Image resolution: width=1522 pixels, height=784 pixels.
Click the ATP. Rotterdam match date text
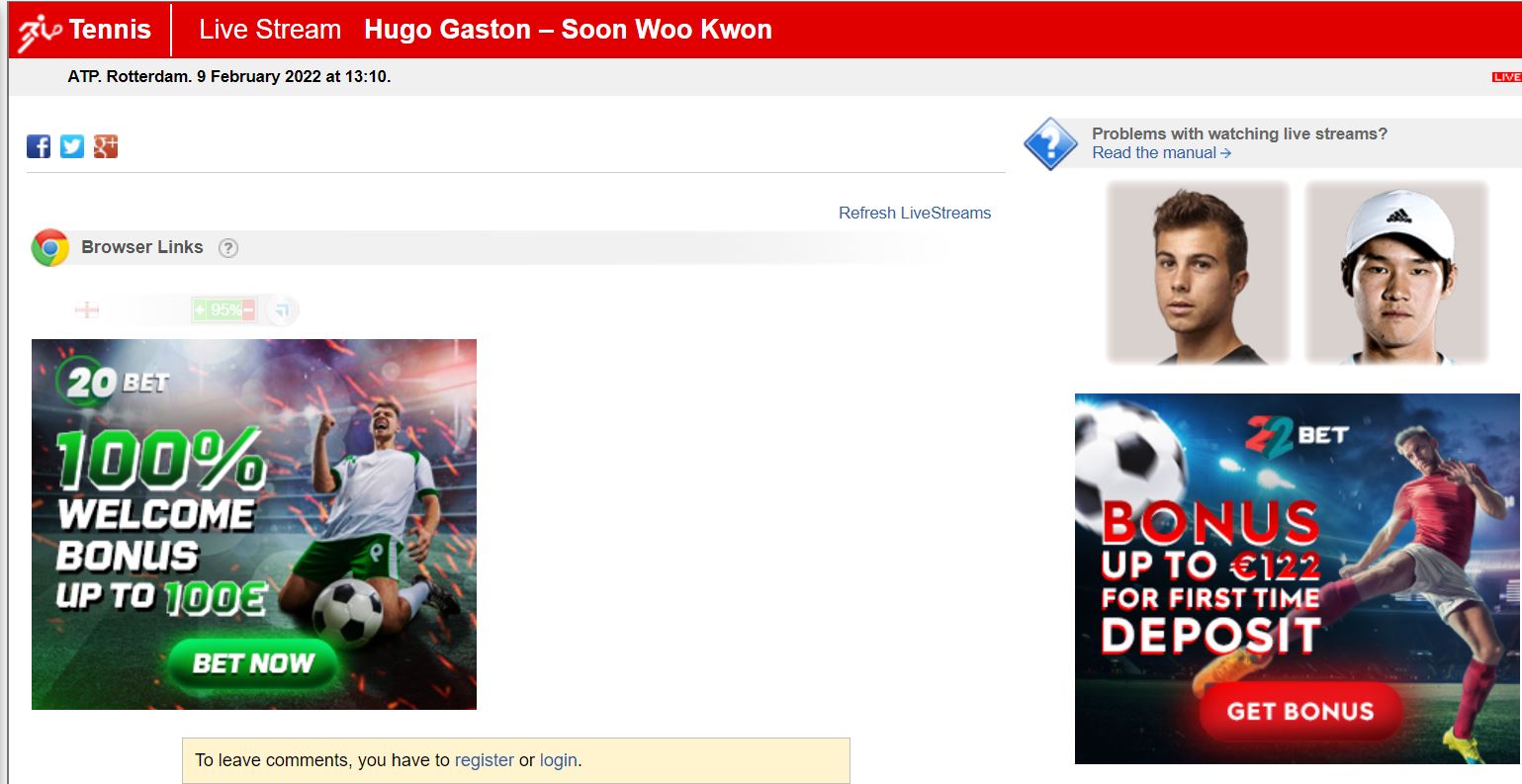[229, 76]
